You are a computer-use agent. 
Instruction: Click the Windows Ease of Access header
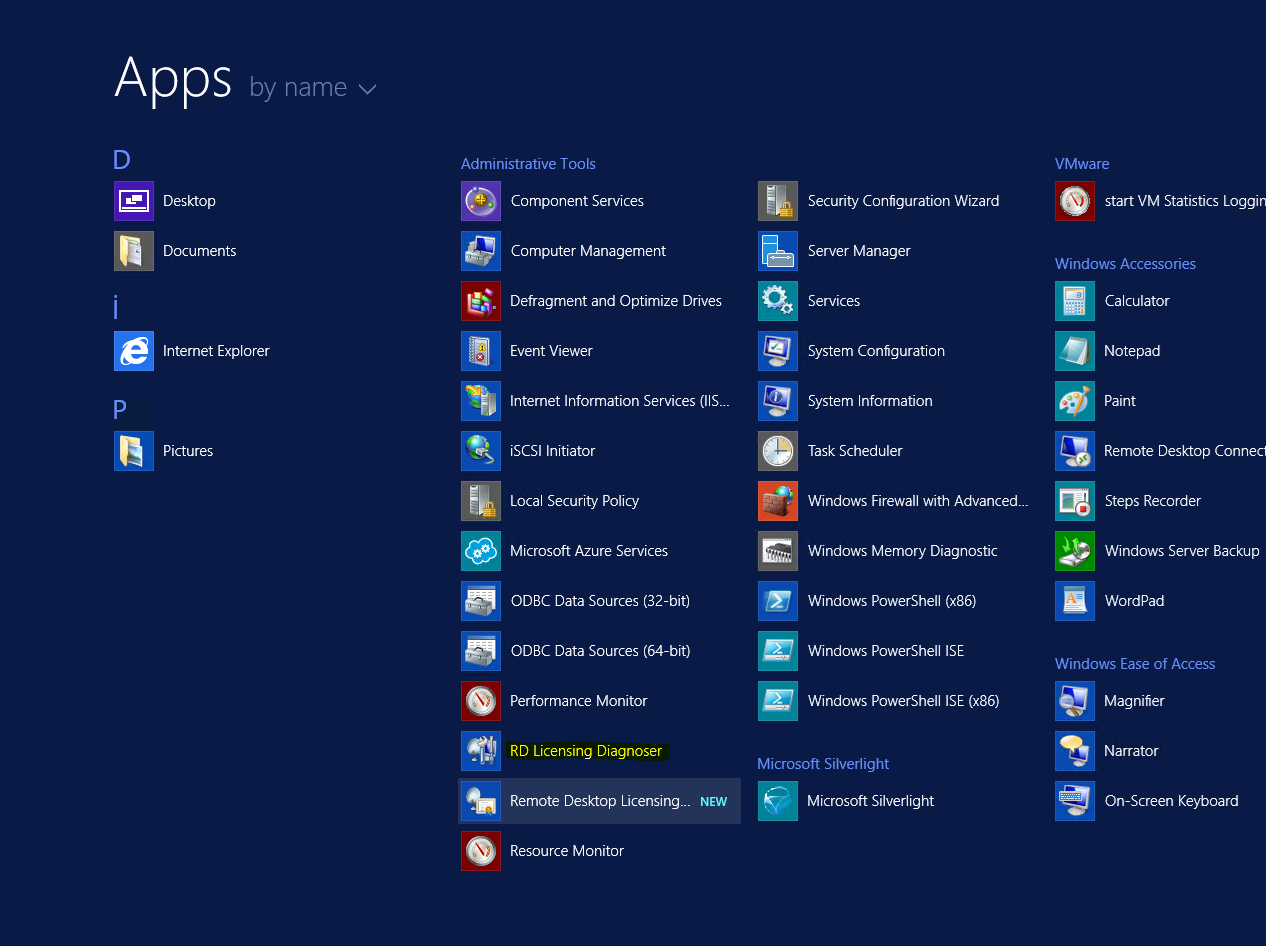click(x=1134, y=664)
